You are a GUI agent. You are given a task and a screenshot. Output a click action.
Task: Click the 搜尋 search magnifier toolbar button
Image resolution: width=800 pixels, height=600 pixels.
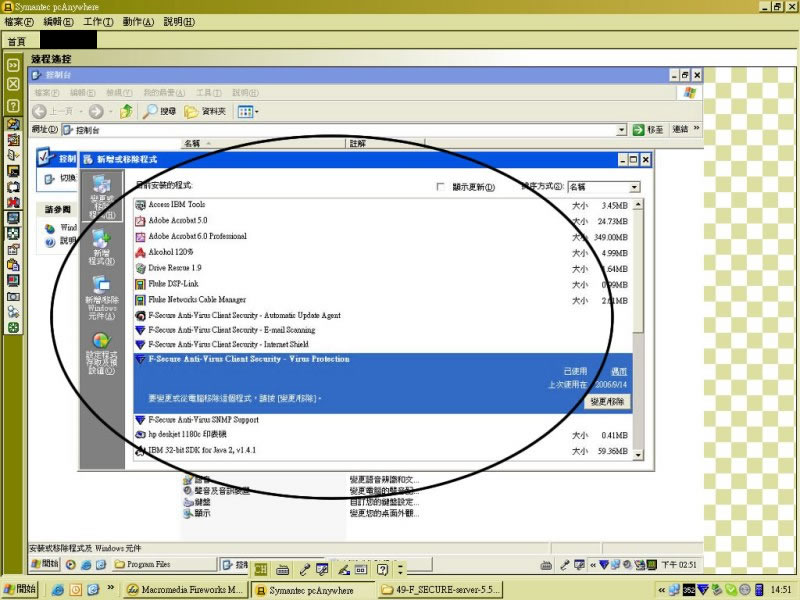pyautogui.click(x=159, y=111)
